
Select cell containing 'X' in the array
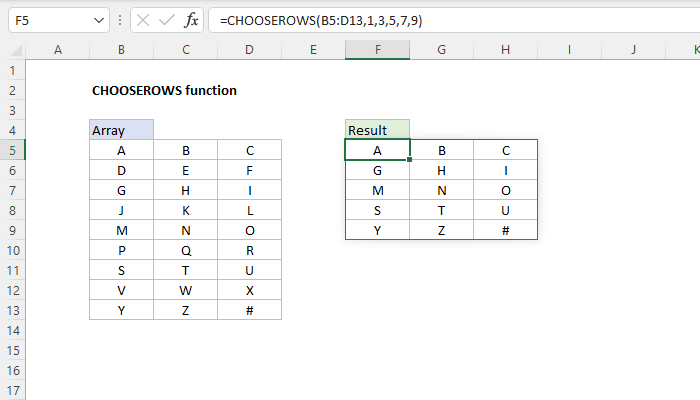[250, 290]
